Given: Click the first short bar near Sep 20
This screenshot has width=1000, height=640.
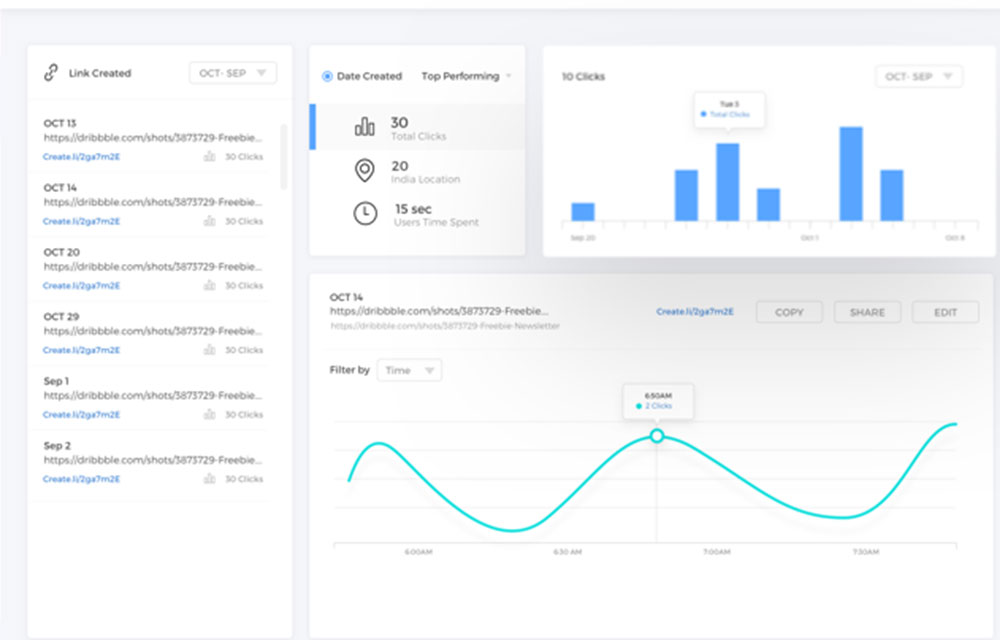Looking at the screenshot, I should [583, 212].
